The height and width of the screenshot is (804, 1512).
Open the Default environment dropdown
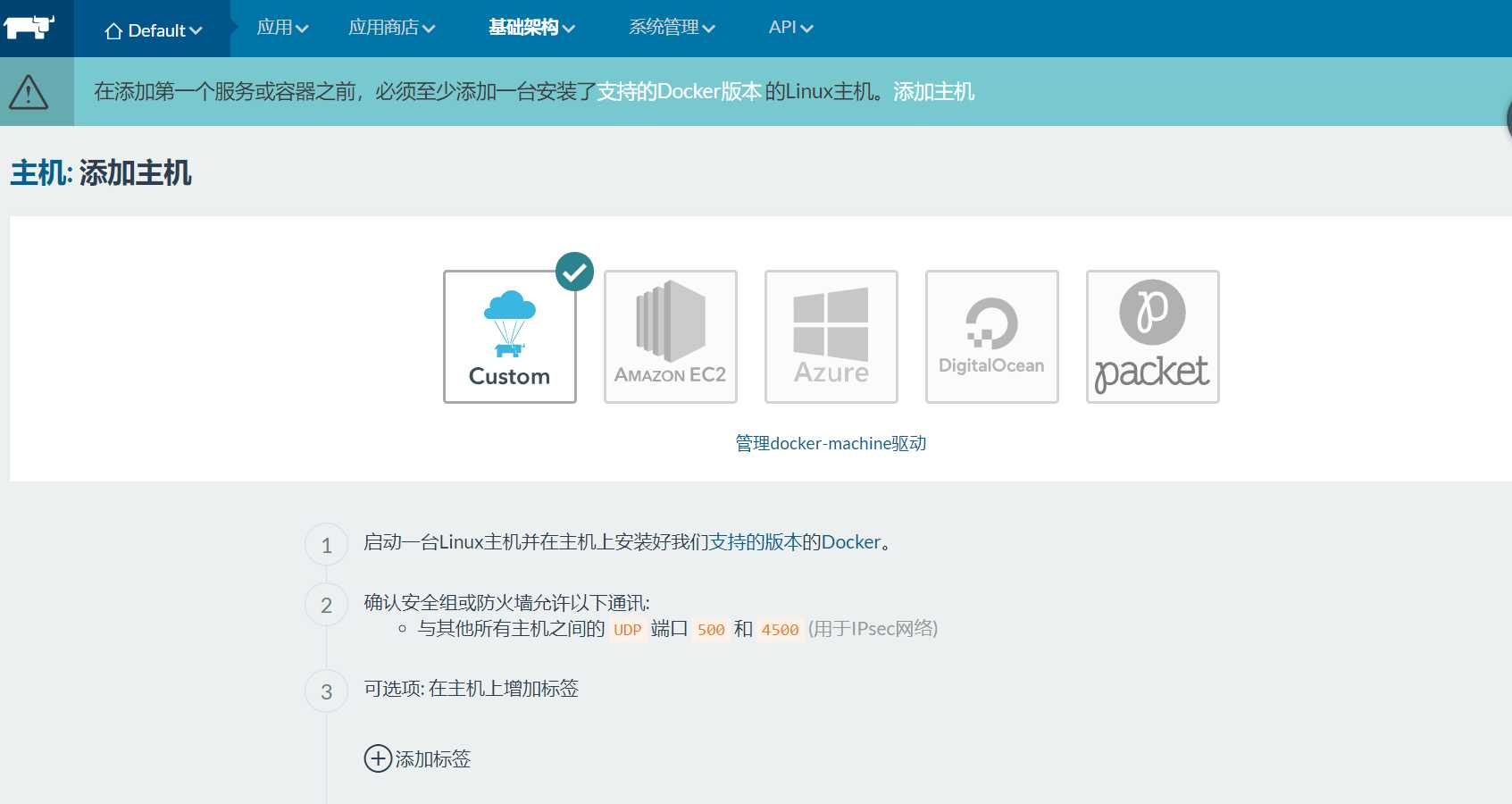pos(154,30)
